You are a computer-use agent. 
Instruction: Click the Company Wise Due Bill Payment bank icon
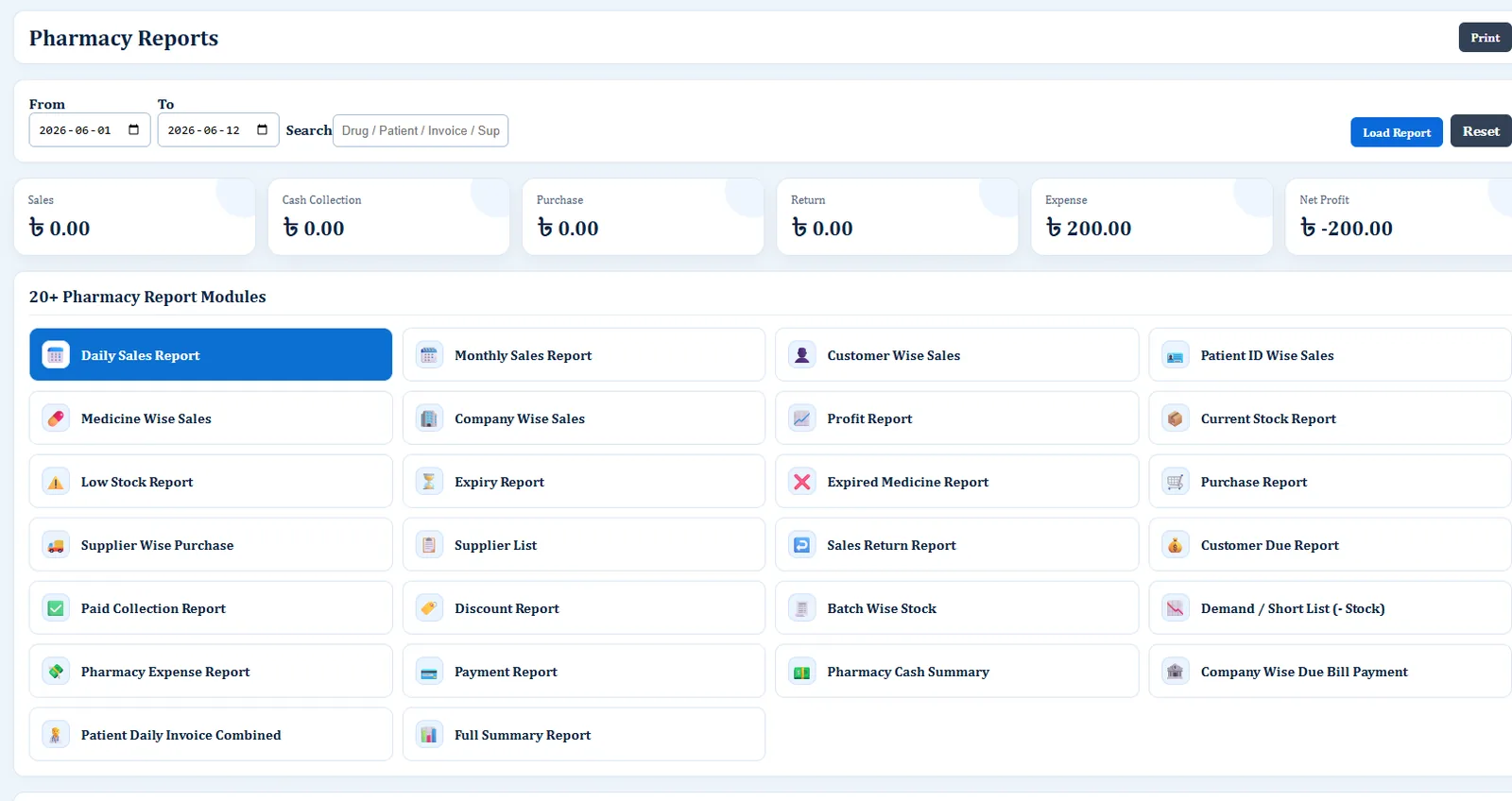tap(1176, 672)
